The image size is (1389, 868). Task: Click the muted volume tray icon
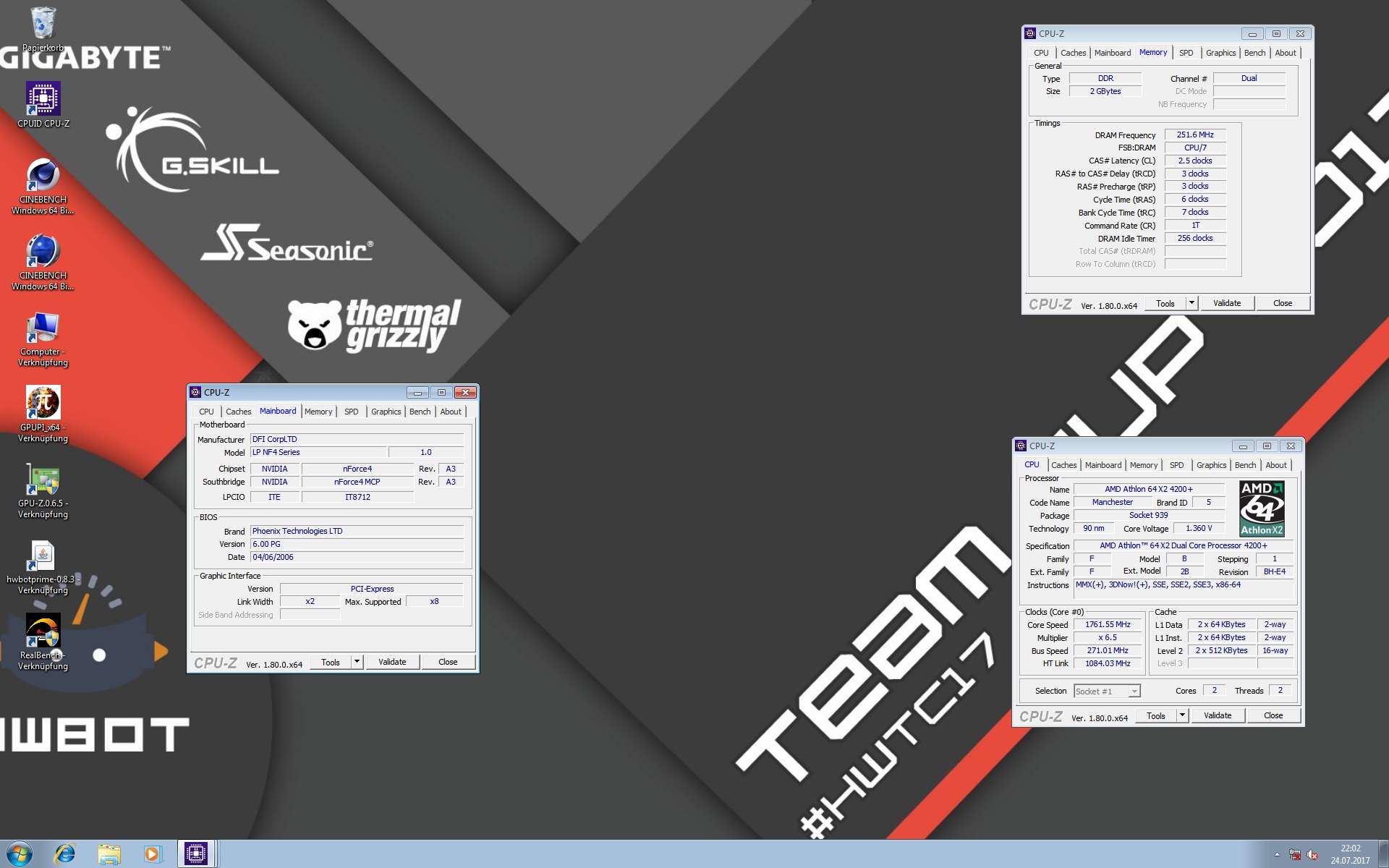tap(1312, 855)
